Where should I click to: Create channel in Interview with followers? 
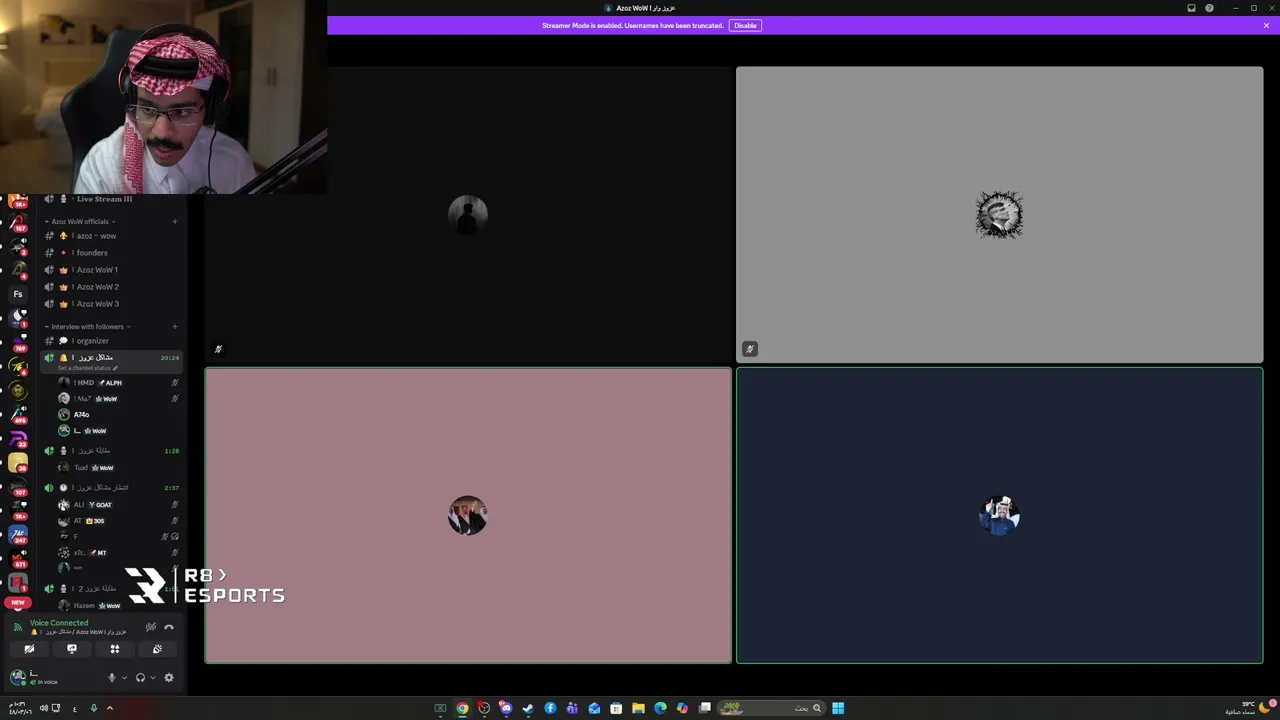(175, 327)
